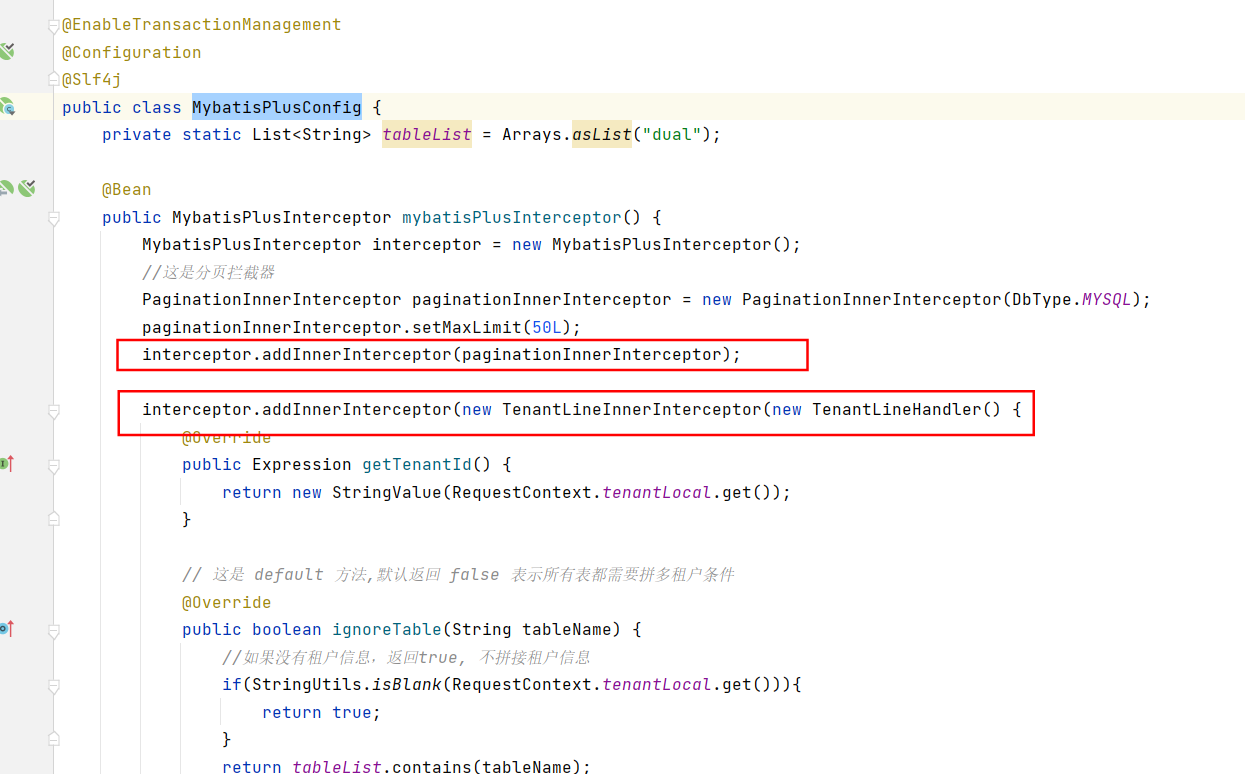Click the first gutter icon beside @Bean
This screenshot has width=1245, height=774.
point(5,188)
